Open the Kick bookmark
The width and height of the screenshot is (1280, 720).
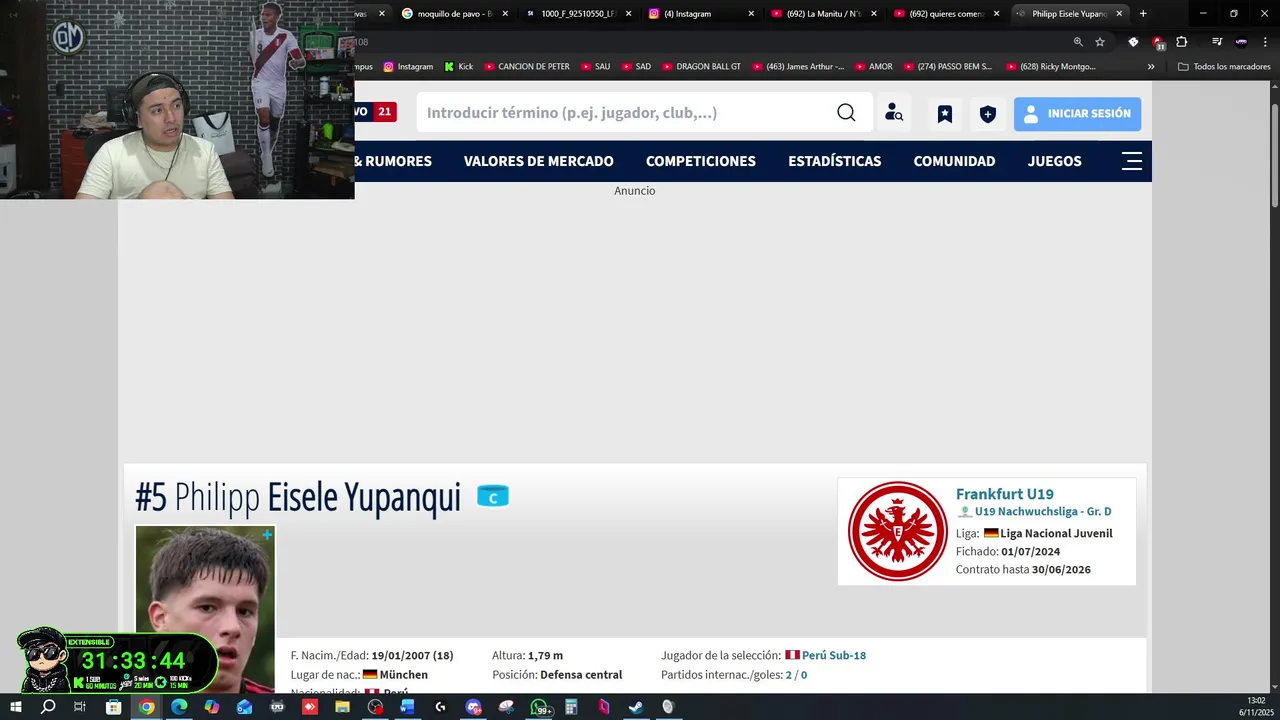coord(458,67)
